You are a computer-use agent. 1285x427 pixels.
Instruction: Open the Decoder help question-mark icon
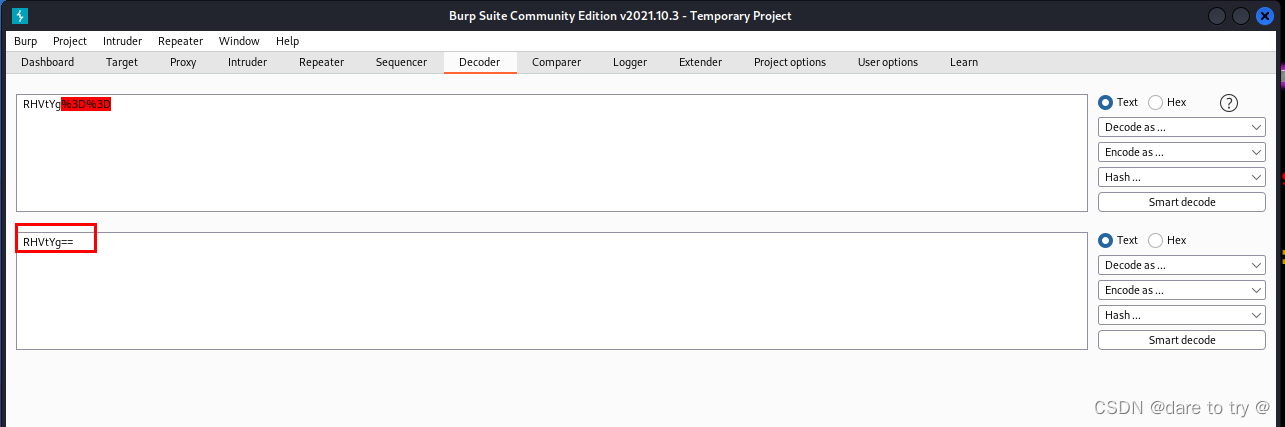(x=1230, y=102)
